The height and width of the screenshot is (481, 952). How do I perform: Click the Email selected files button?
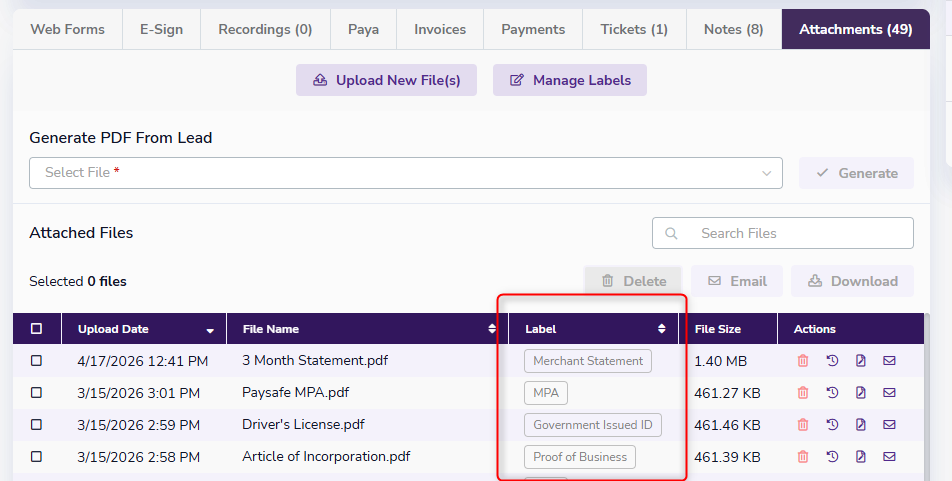pos(736,281)
